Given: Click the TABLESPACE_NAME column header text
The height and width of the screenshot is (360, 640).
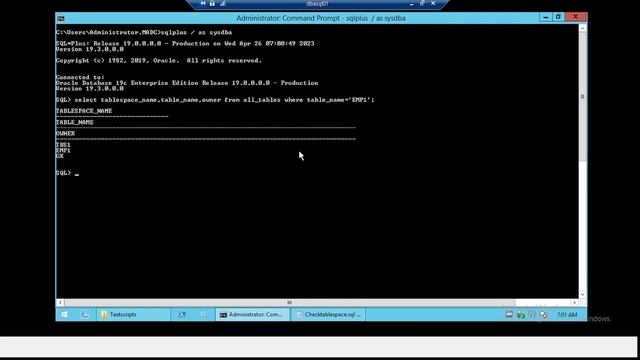Looking at the screenshot, I should click(84, 111).
